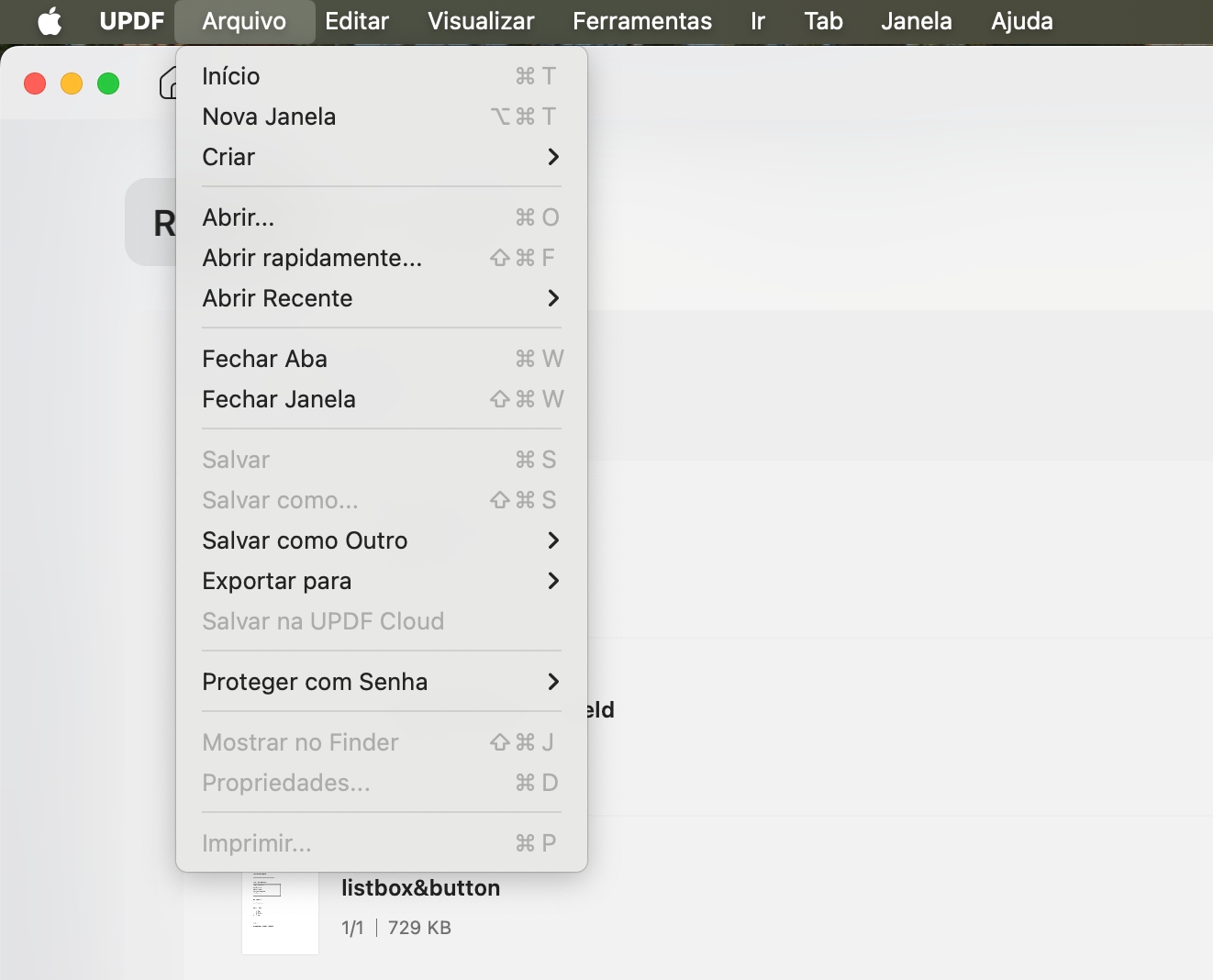Open the Editar menu
The height and width of the screenshot is (980, 1213).
coord(357,21)
